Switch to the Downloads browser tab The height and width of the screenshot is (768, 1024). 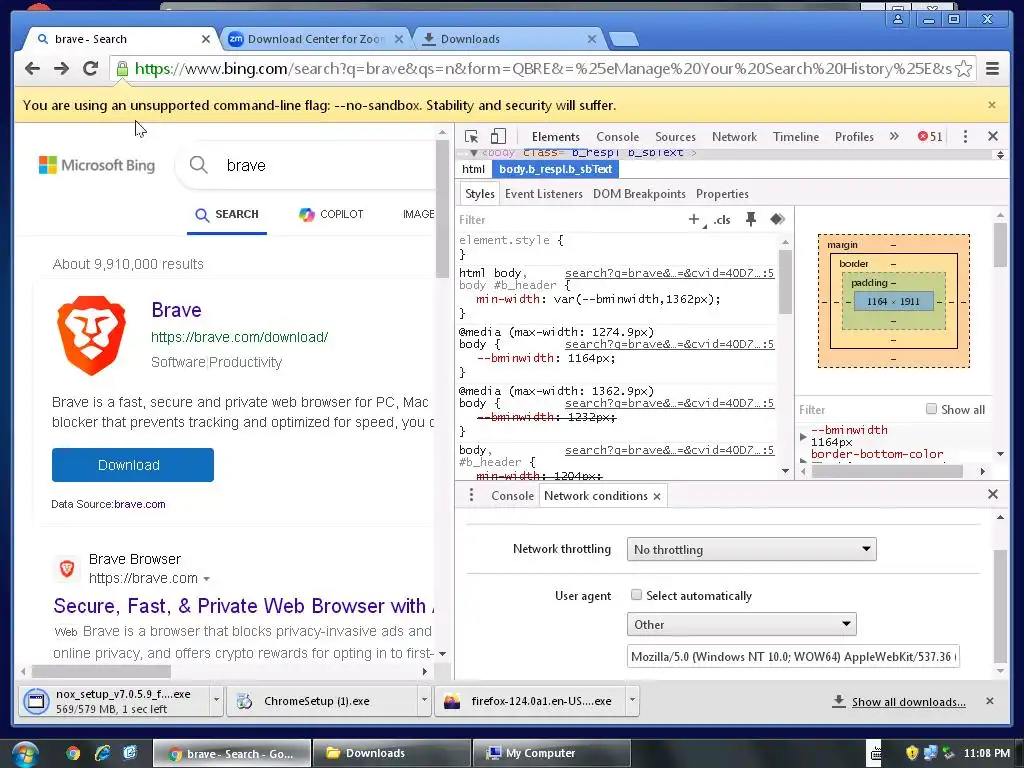[x=509, y=39]
